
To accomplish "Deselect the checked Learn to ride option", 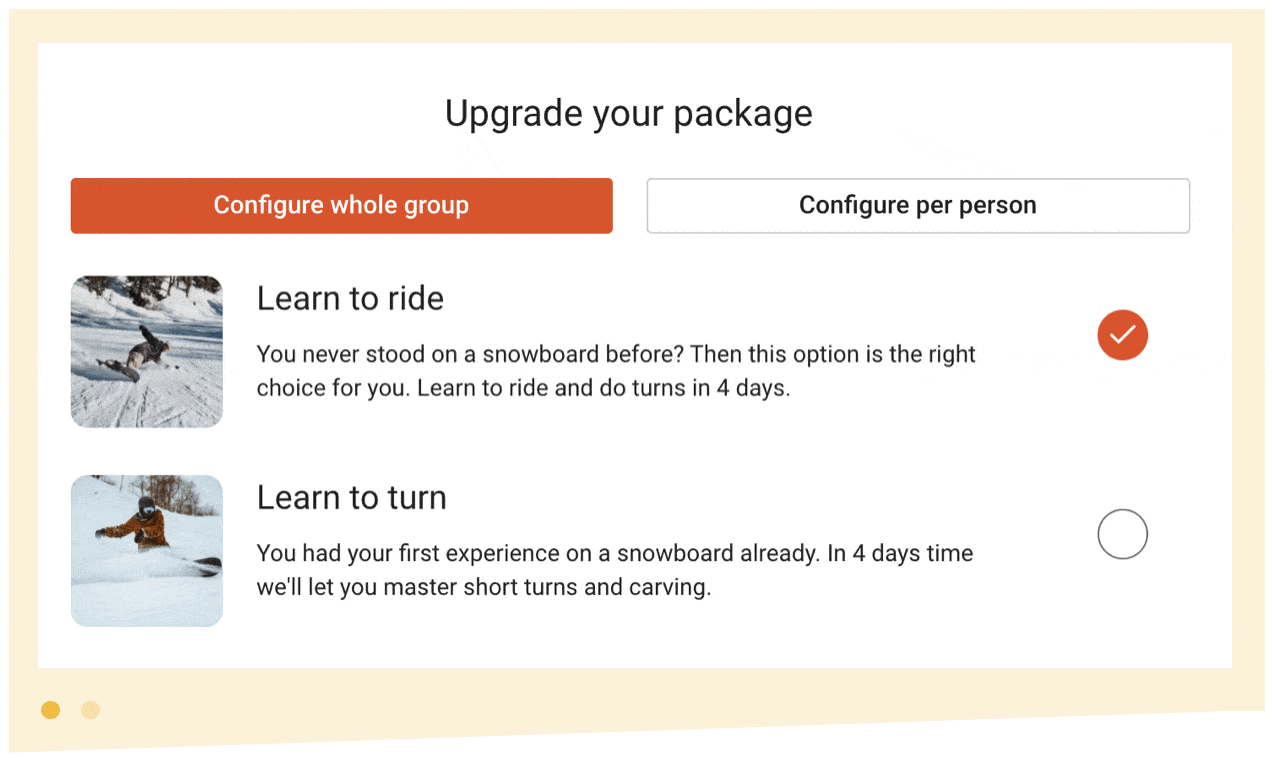I will pos(1122,335).
